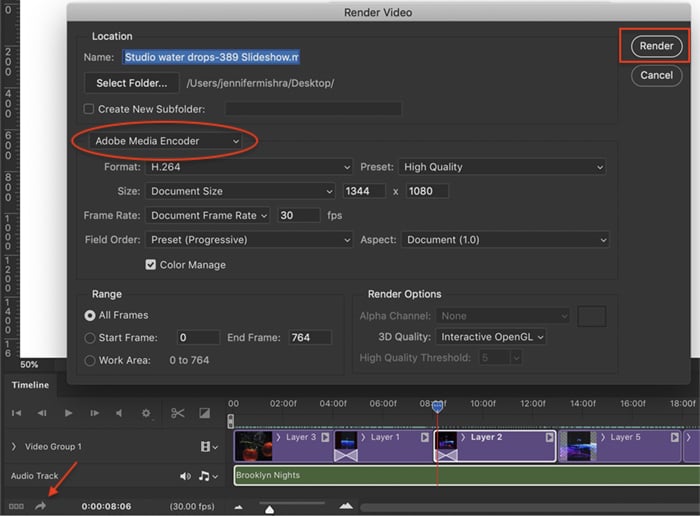Zoom in timeline with large mountains icon
The width and height of the screenshot is (700, 516).
[346, 506]
